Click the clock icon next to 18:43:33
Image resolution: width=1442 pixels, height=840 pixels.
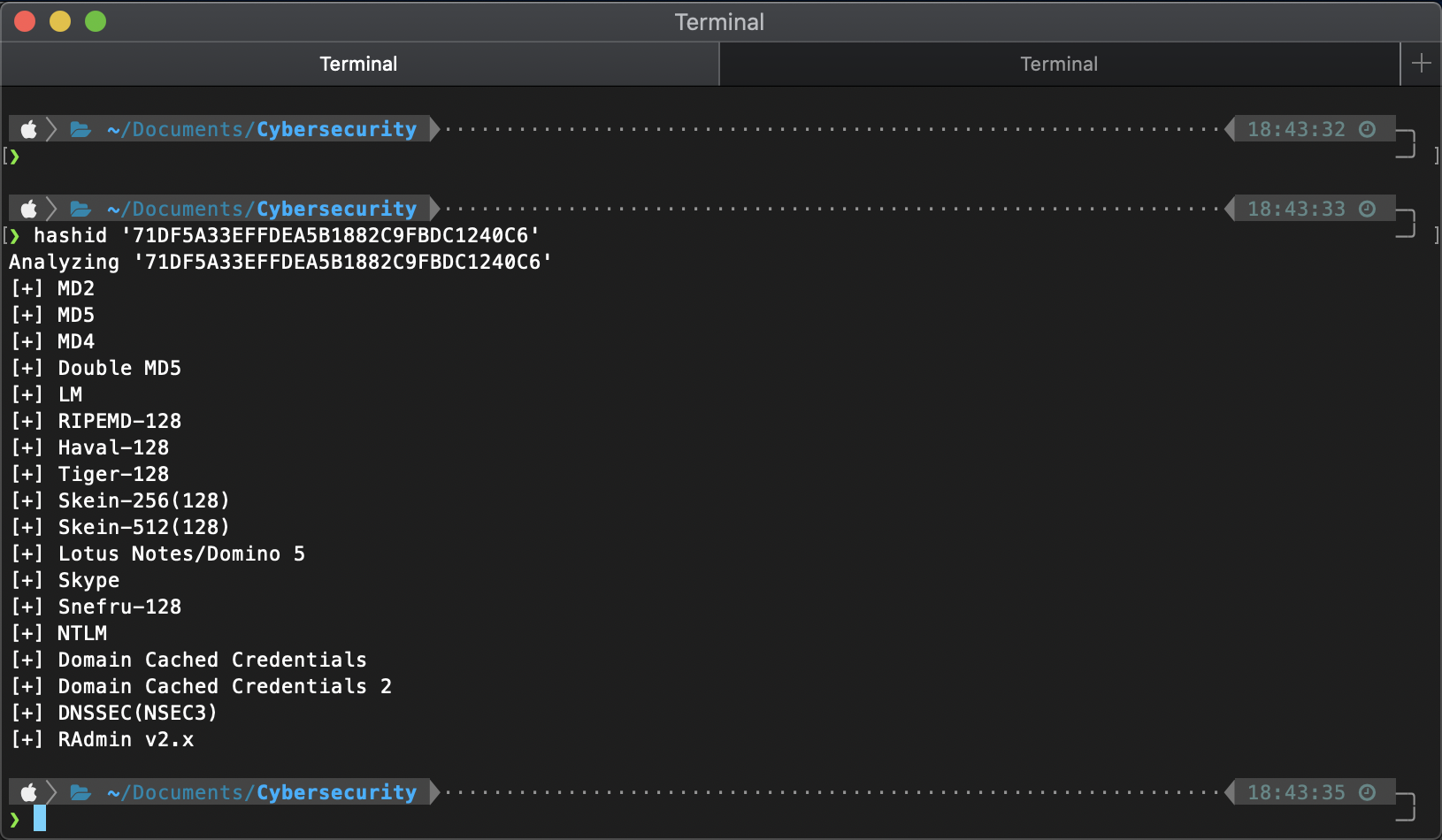[1367, 209]
